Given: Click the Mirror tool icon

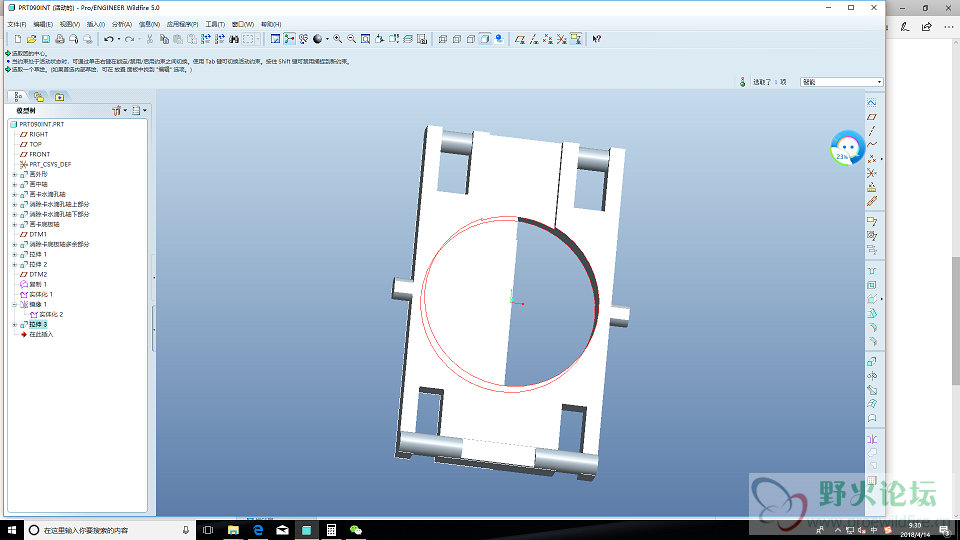Looking at the screenshot, I should (872, 439).
